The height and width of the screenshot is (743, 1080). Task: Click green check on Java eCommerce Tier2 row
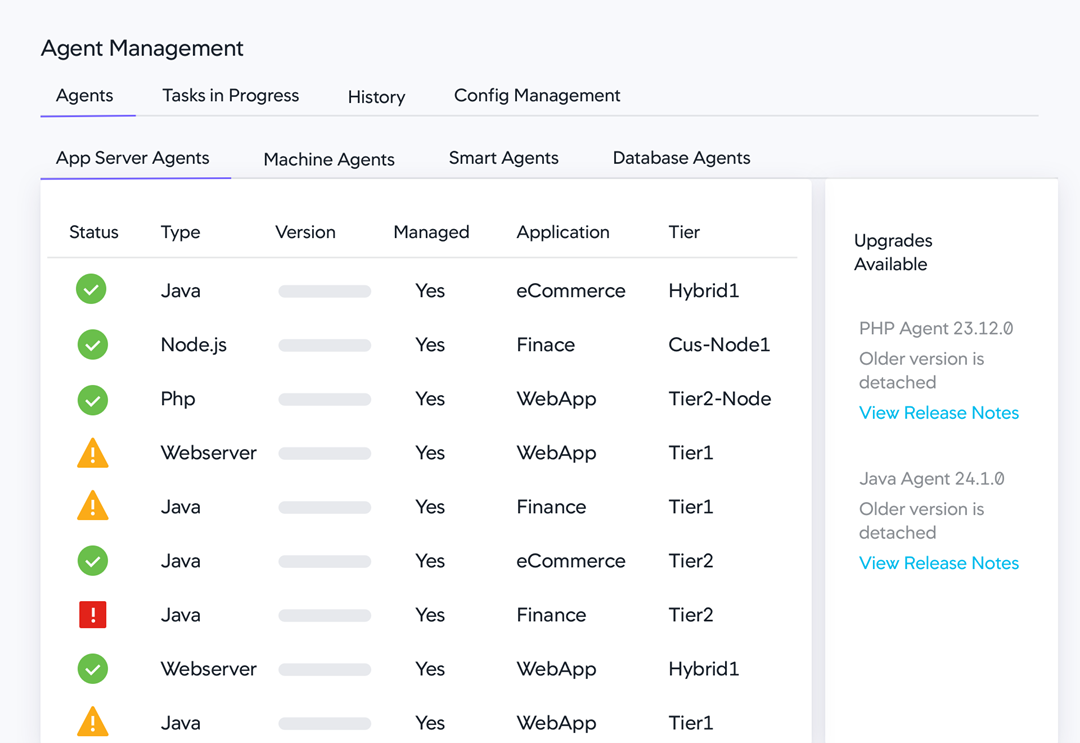(93, 561)
